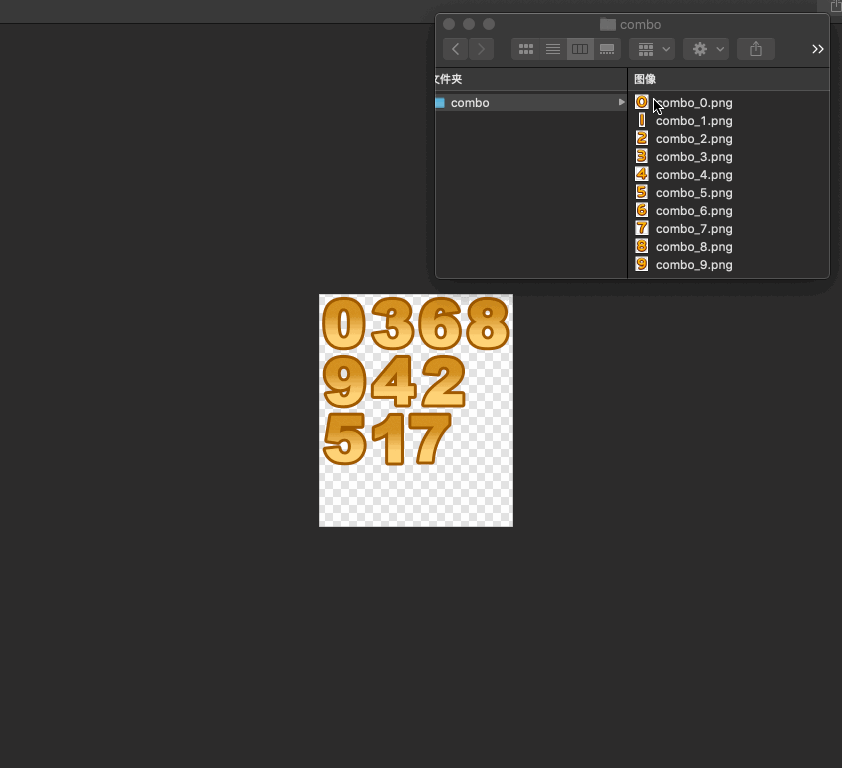Go back with the Finder back arrow
842x768 pixels.
click(x=455, y=49)
